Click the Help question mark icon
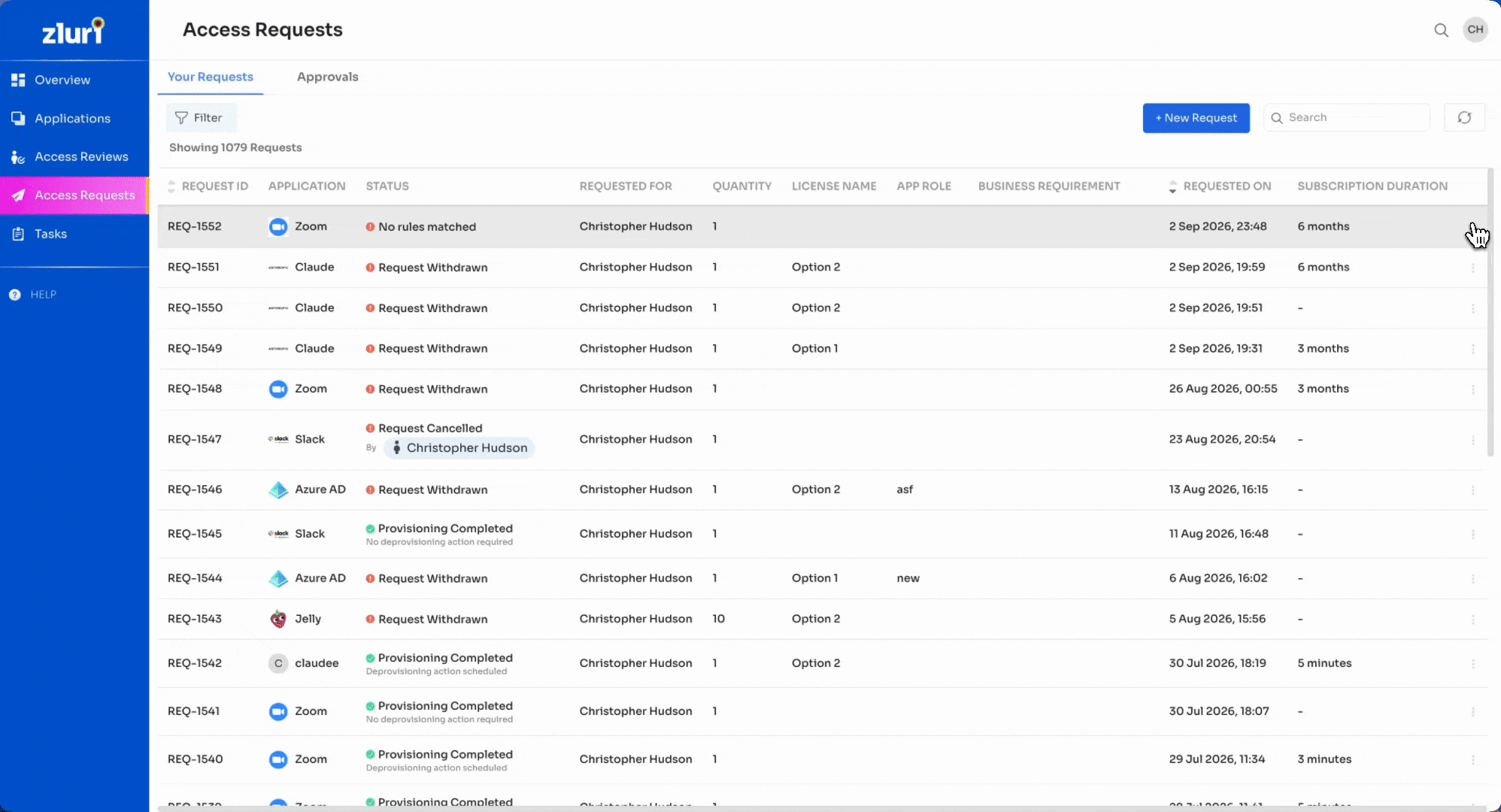 (x=15, y=295)
